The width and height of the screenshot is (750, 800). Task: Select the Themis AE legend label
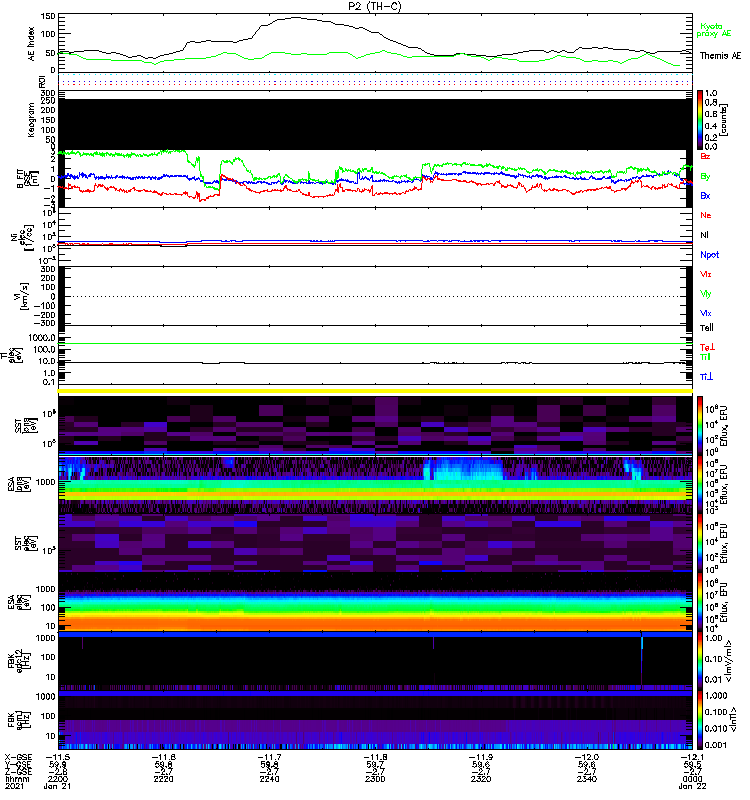(720, 56)
